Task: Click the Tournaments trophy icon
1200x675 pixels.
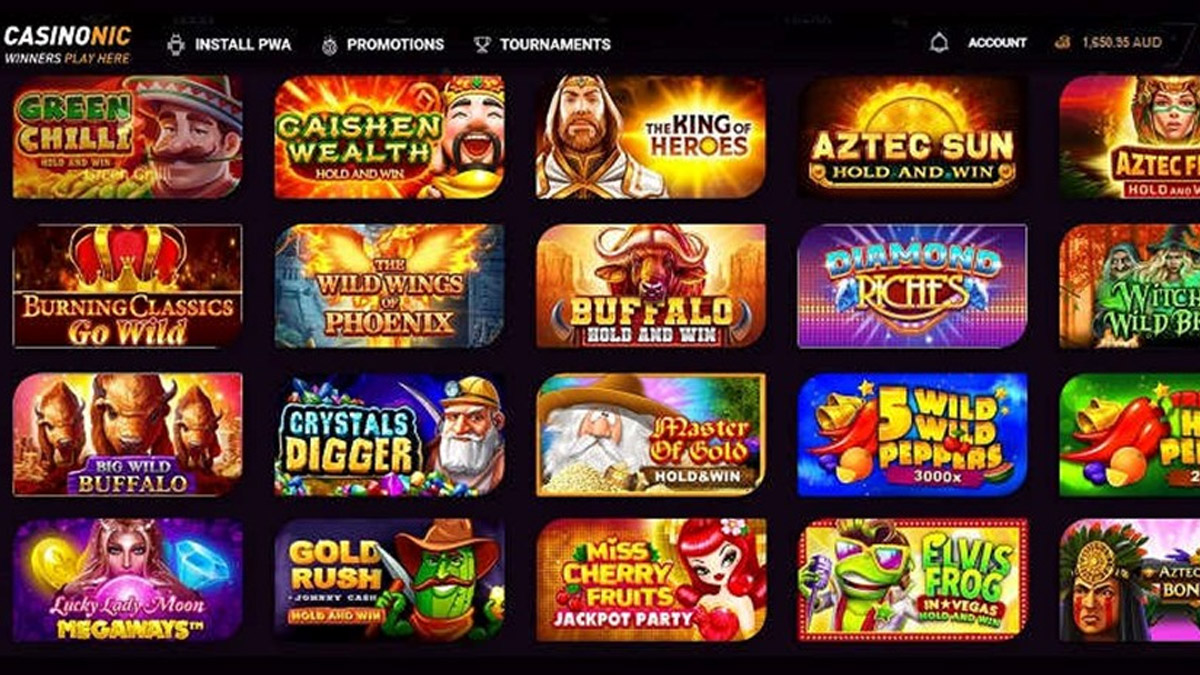Action: 482,44
